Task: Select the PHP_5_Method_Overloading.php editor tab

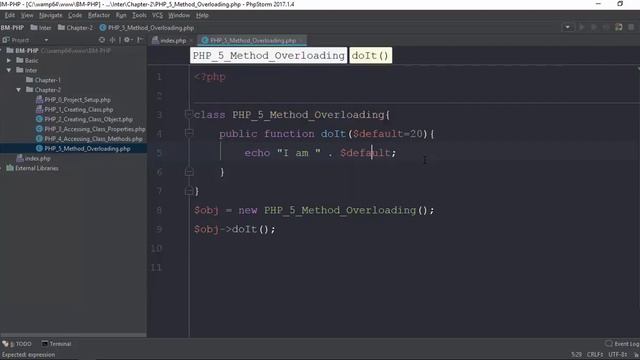Action: [x=252, y=40]
